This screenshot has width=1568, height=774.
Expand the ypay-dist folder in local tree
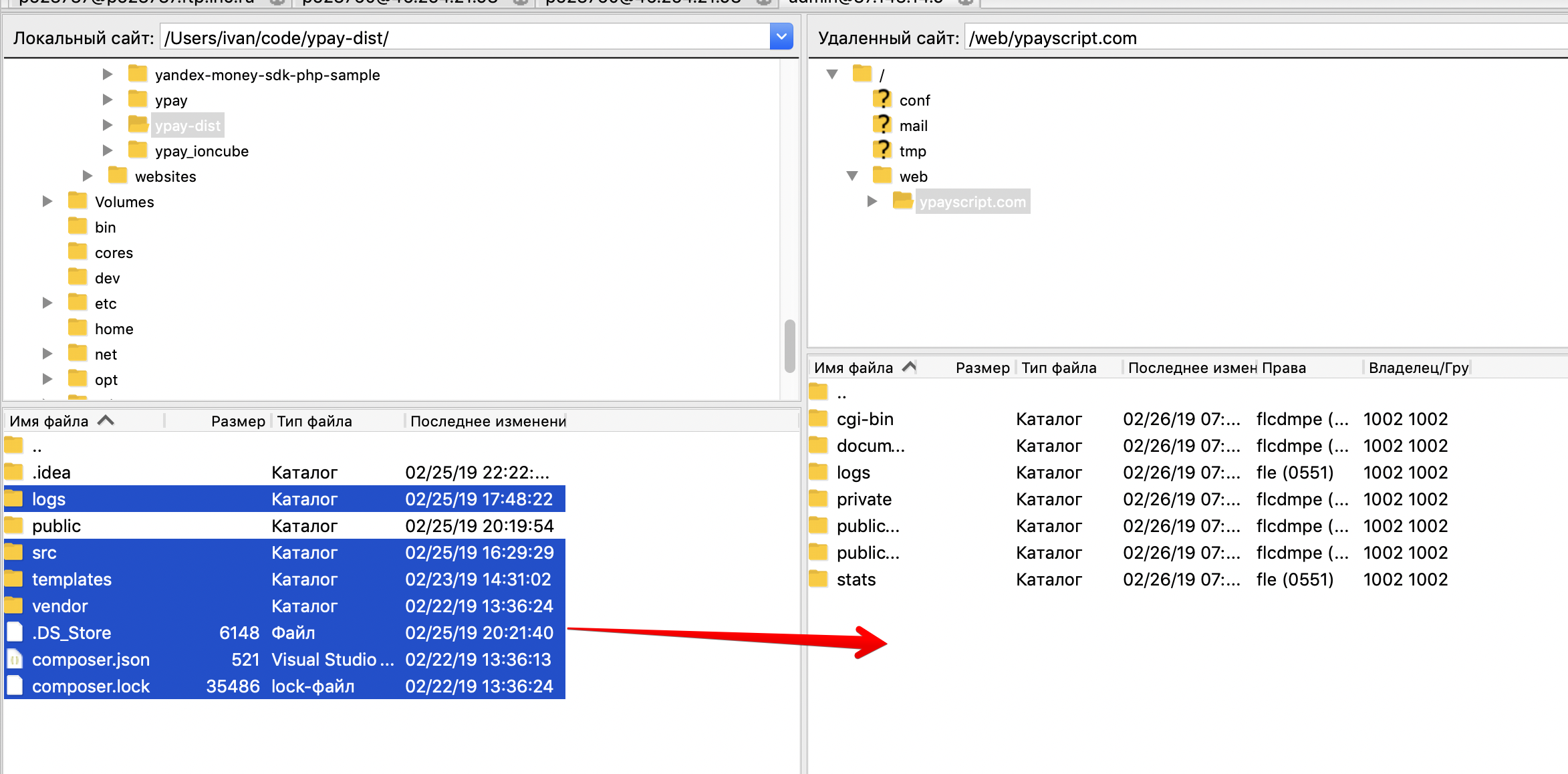(108, 125)
